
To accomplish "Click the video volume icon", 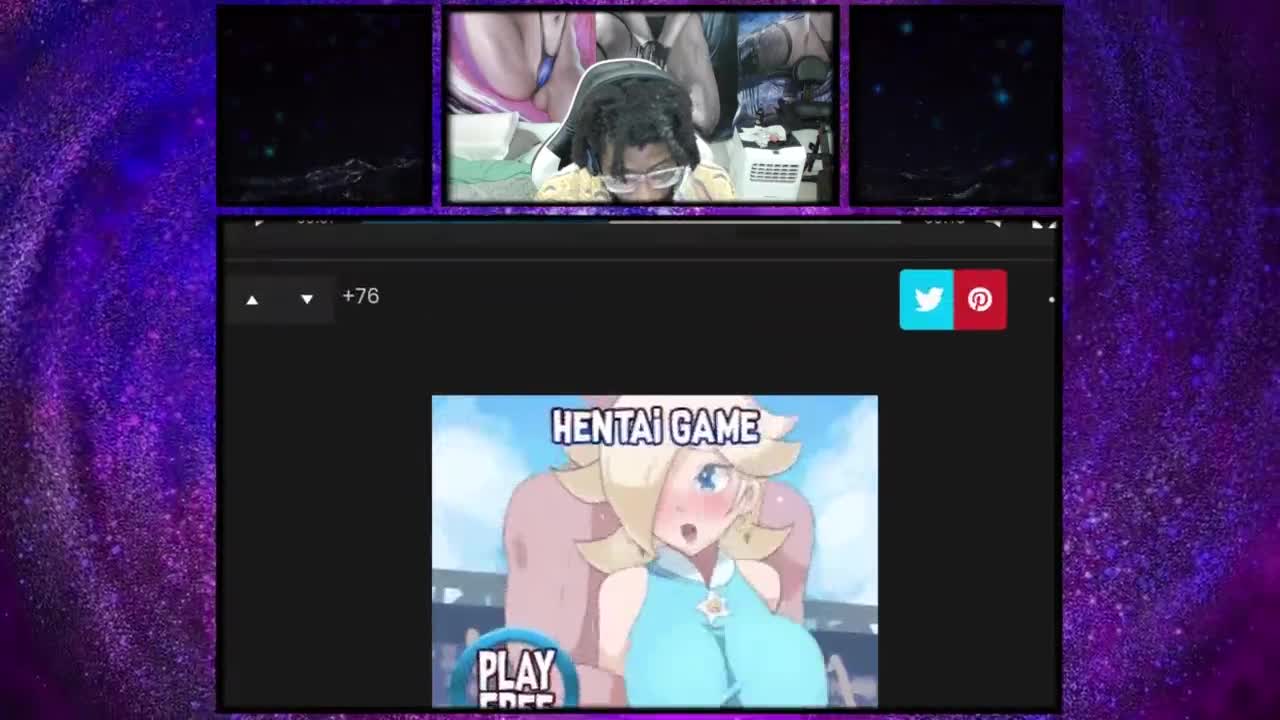I will point(993,223).
